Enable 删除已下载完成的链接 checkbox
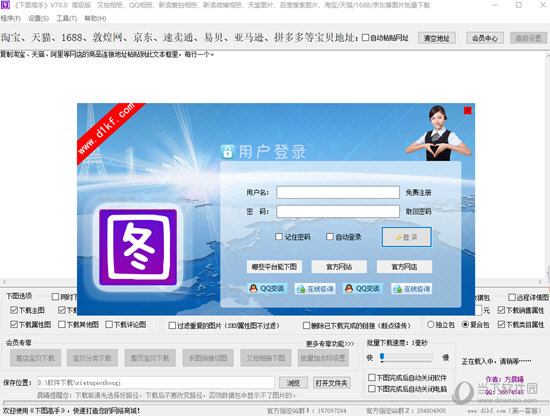 point(307,326)
